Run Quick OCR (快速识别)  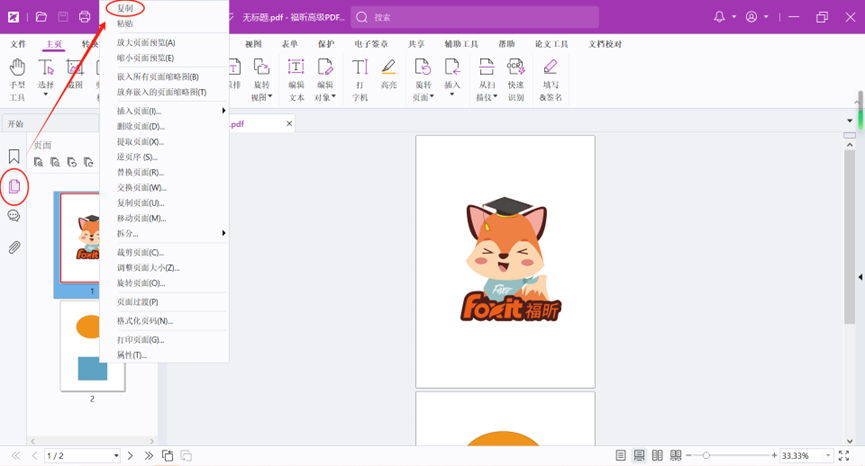[x=516, y=79]
